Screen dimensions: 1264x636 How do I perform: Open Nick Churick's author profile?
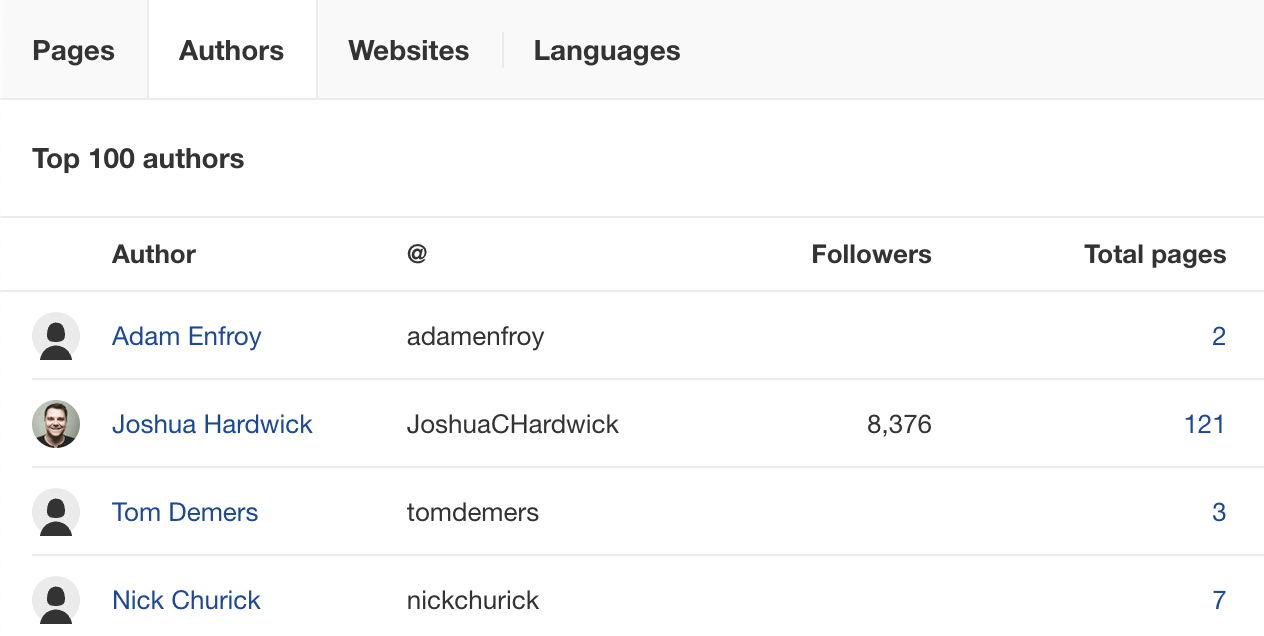[186, 599]
